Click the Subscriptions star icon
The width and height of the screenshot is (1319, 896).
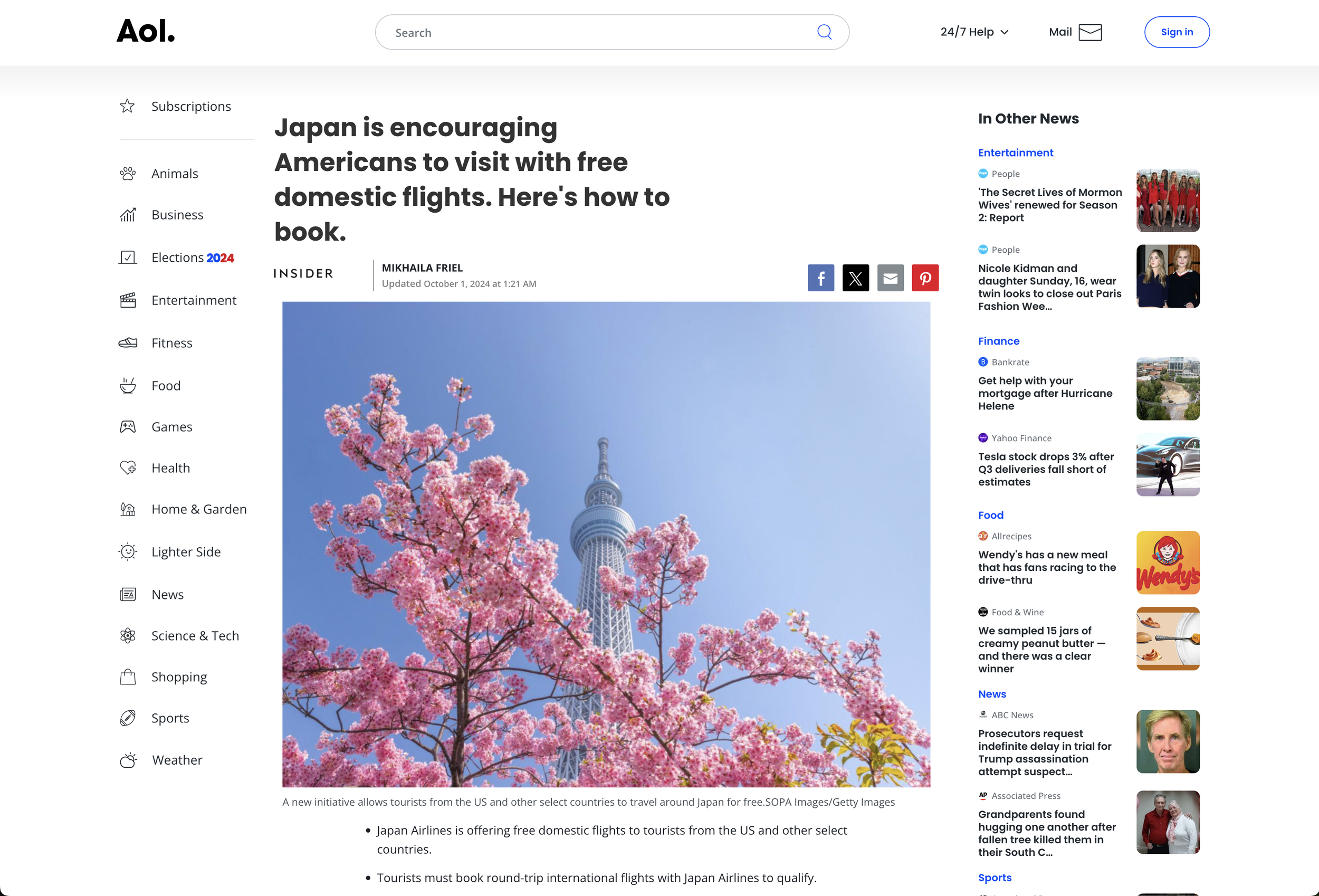click(128, 106)
